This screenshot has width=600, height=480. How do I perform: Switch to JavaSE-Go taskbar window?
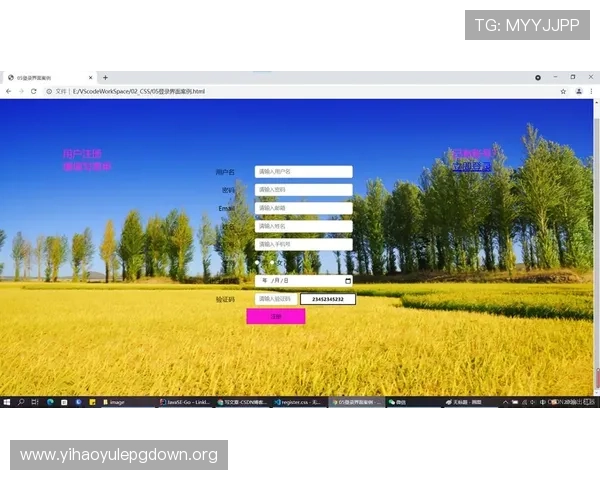185,402
